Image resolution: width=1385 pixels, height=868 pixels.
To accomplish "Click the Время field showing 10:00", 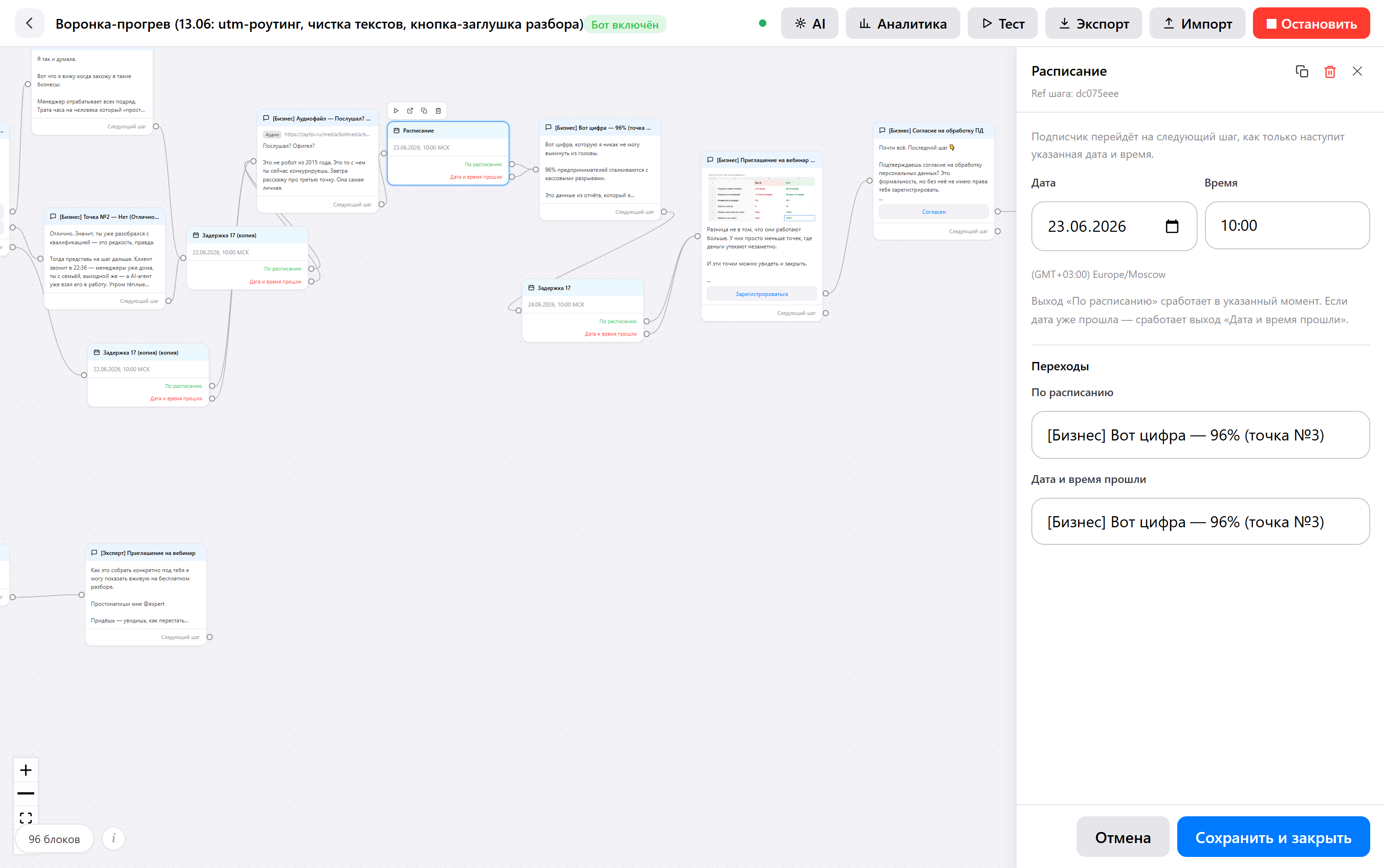I will point(1287,226).
